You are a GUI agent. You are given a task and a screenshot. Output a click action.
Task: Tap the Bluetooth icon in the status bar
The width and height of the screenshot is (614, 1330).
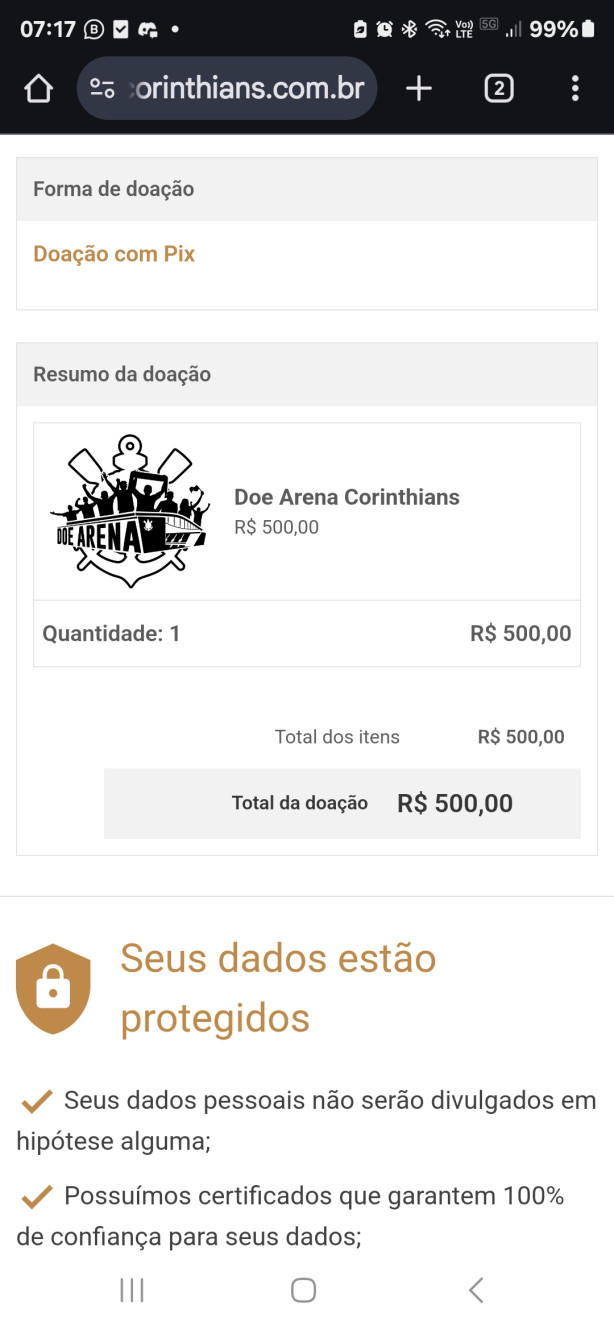411,30
